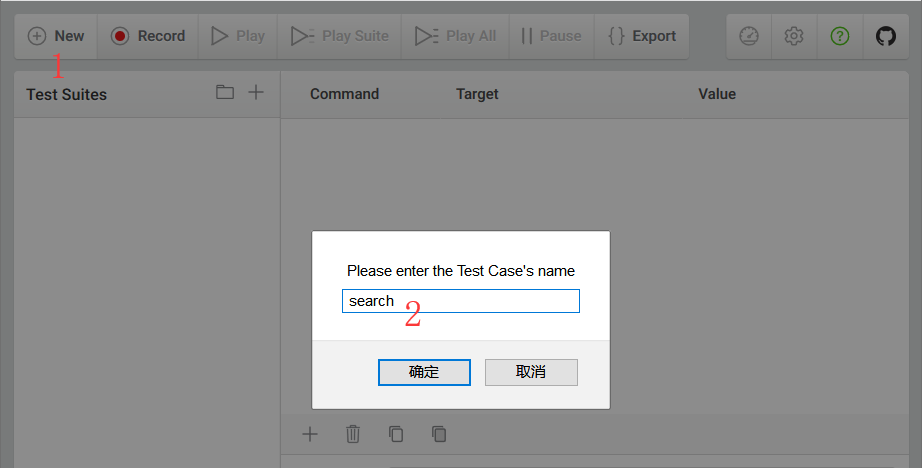Click Play All in toolbar
Viewport: 923px width, 468px height.
[455, 36]
